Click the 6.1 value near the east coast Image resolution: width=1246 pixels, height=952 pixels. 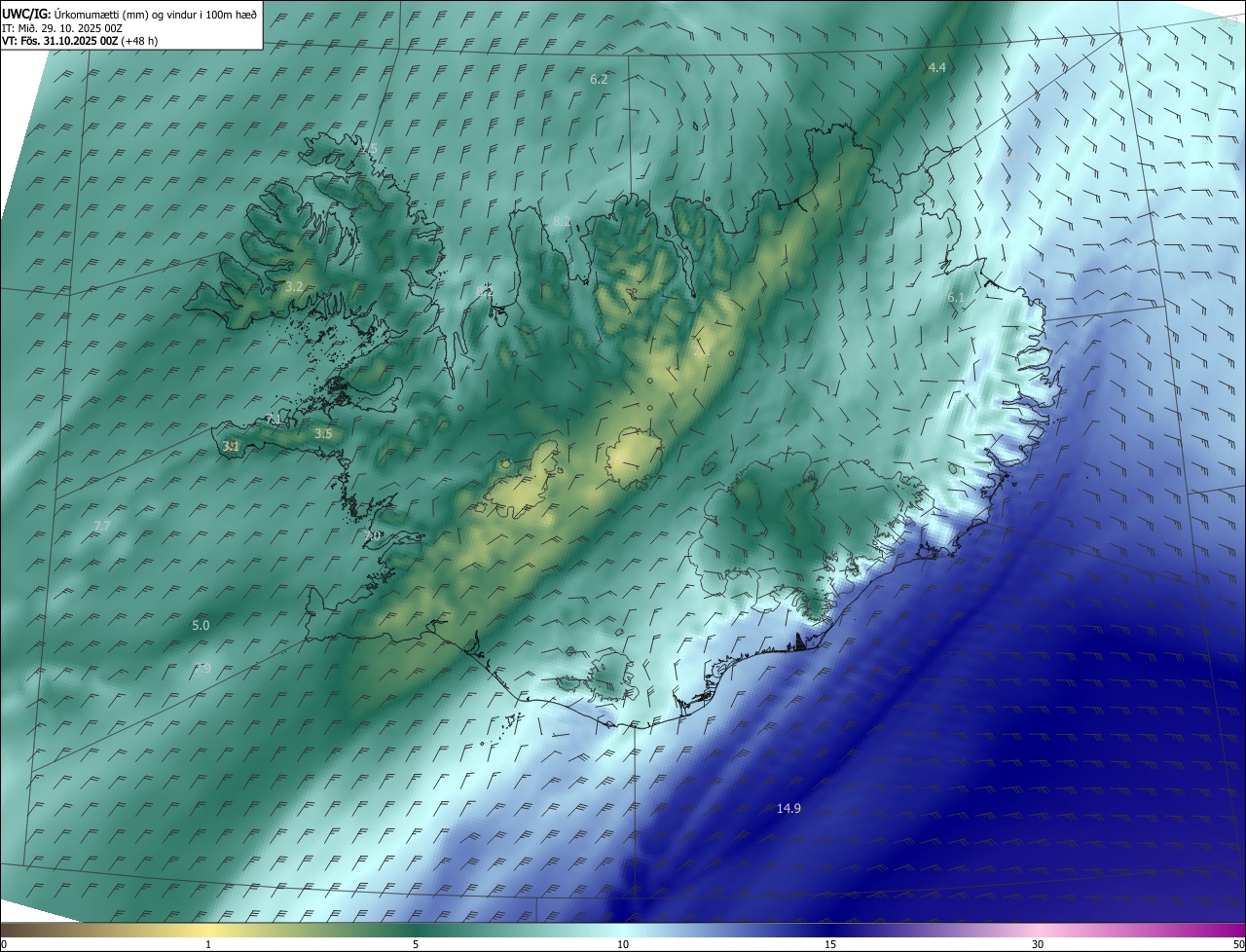click(x=955, y=297)
